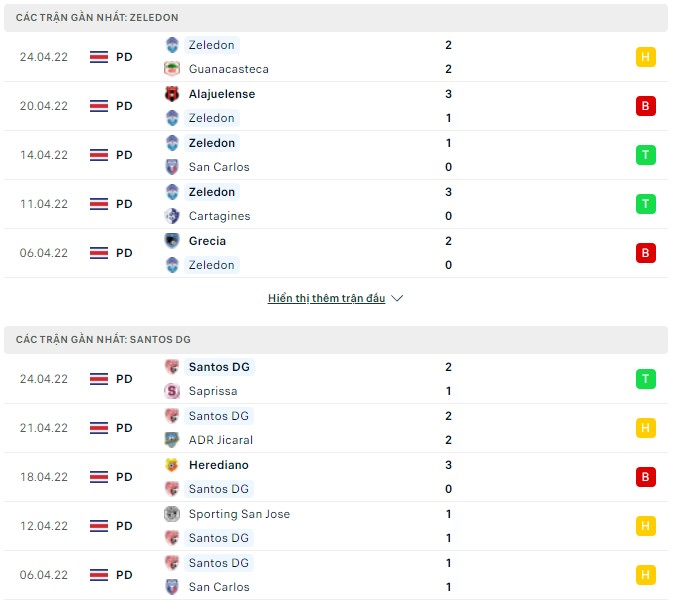The image size is (673, 604).
Task: Click green T badge for Santos DG vs Saprissa
Action: 645,379
